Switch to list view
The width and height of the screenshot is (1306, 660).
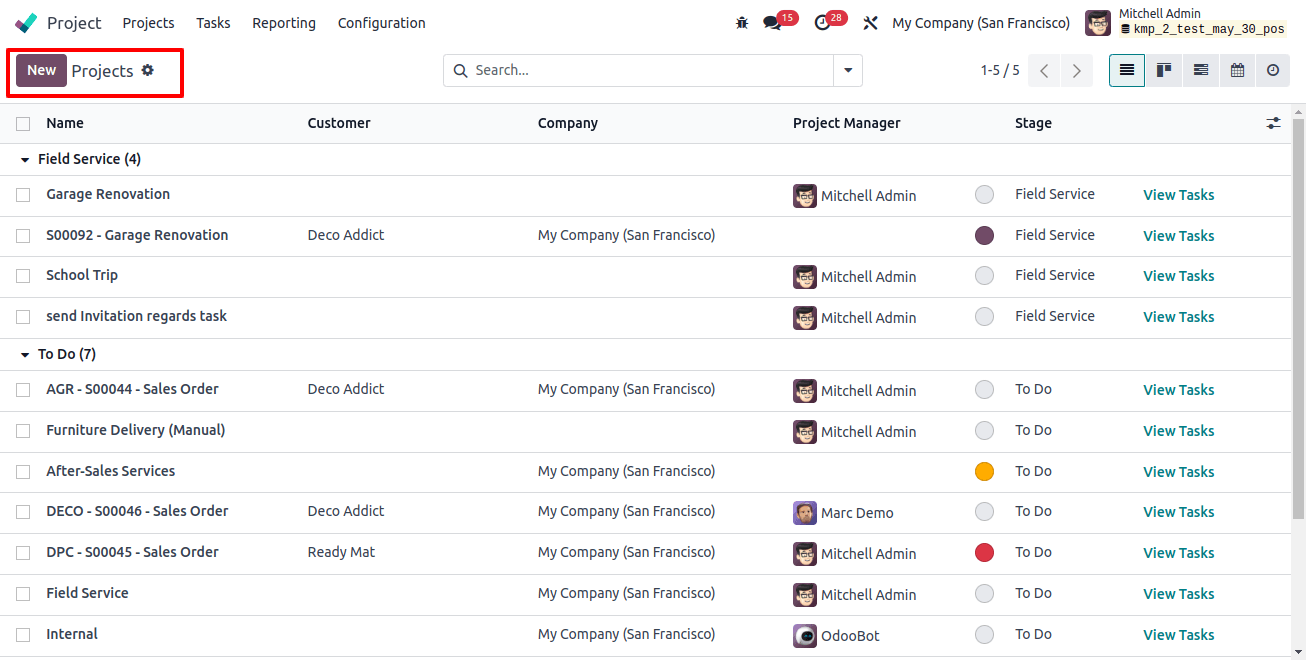(x=1127, y=70)
